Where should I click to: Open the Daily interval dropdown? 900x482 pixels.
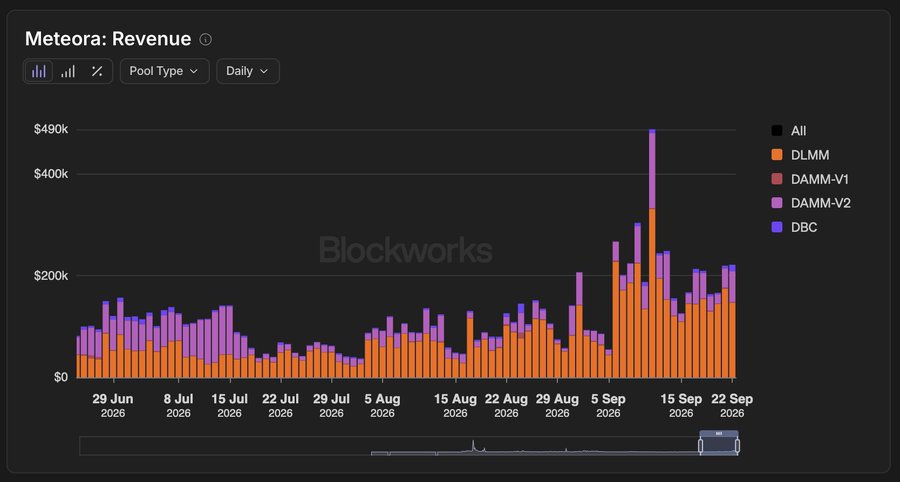click(x=247, y=71)
